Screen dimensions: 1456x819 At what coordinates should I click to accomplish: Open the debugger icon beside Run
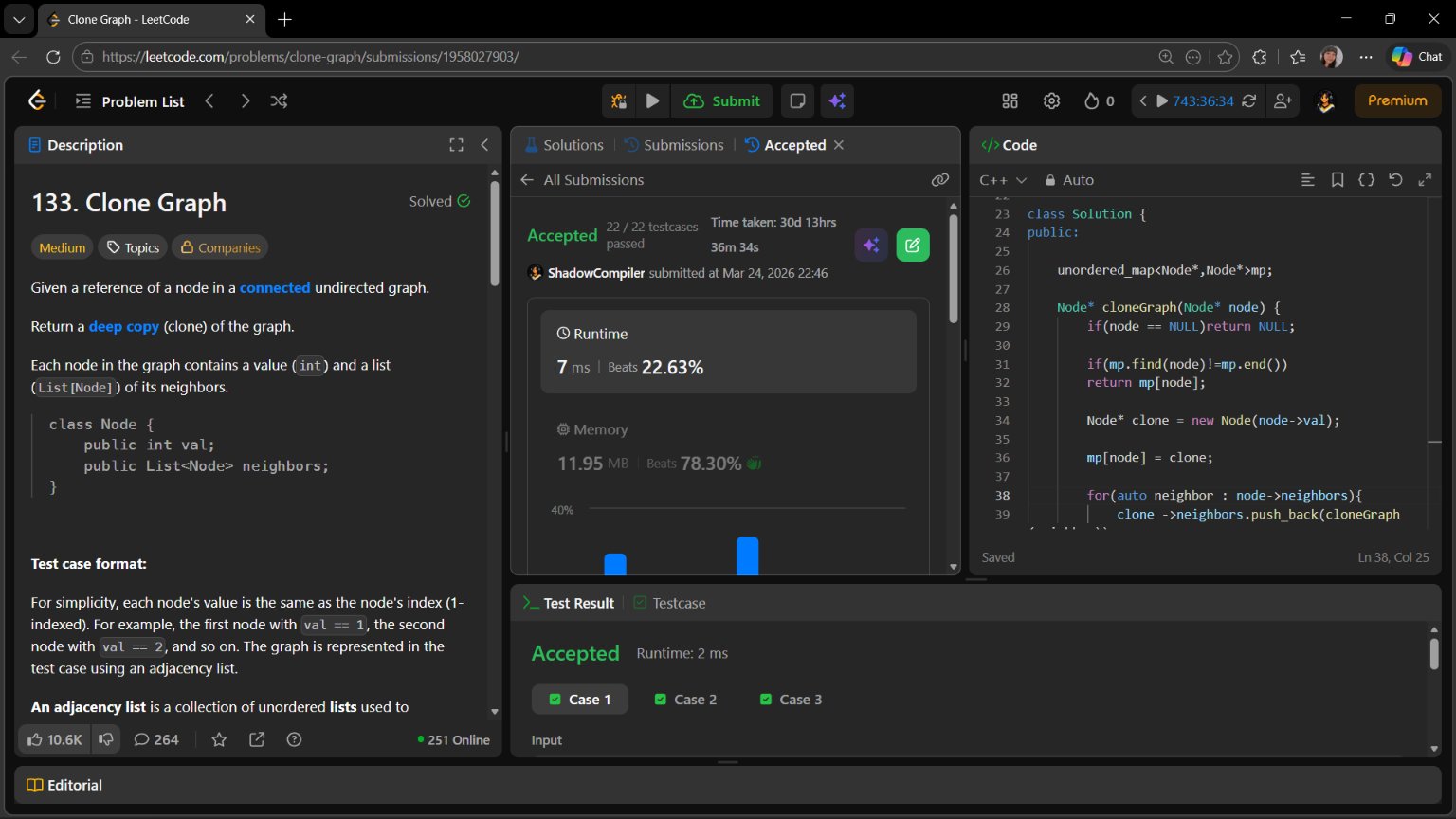[x=619, y=101]
